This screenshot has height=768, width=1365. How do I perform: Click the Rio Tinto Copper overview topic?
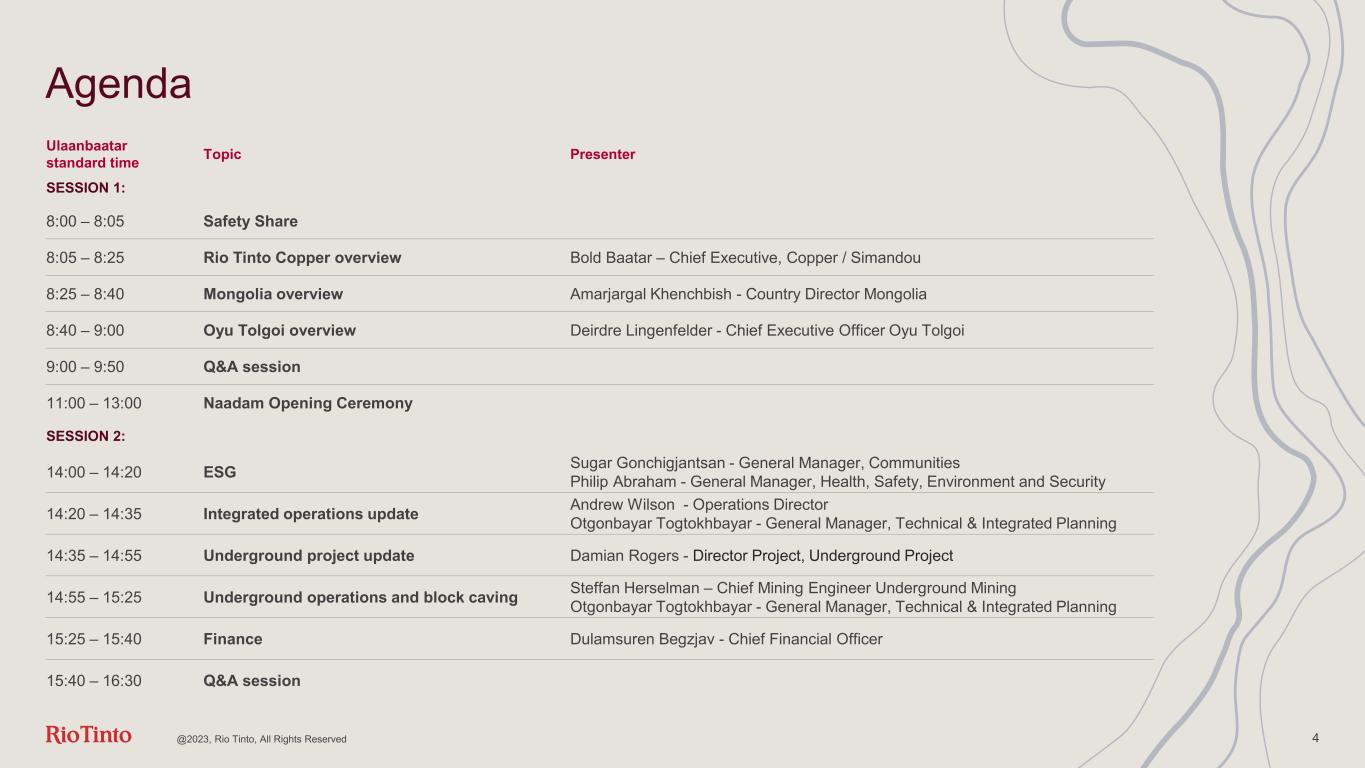pyautogui.click(x=302, y=258)
